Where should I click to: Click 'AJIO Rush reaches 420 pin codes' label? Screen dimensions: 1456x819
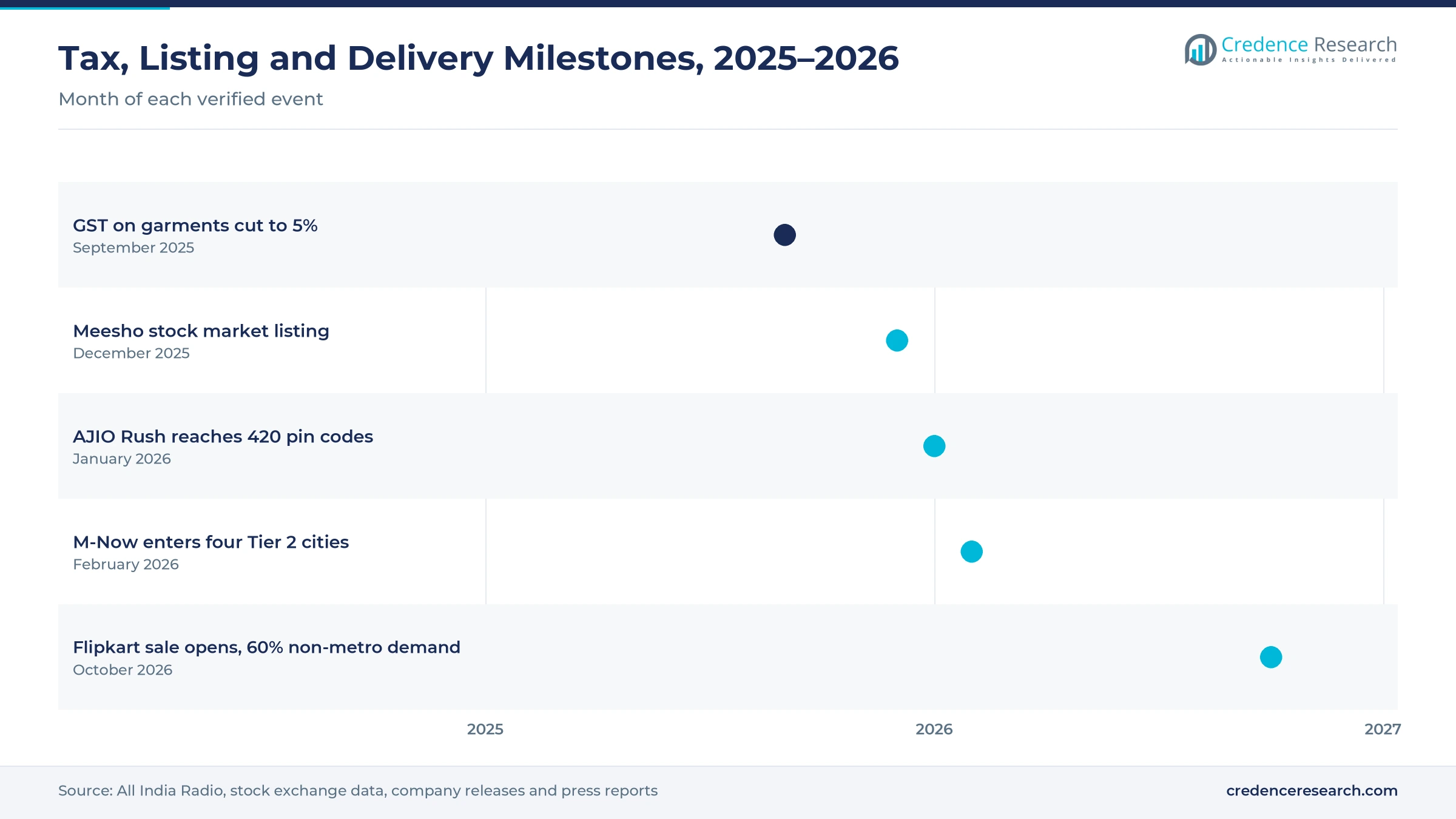(x=223, y=437)
